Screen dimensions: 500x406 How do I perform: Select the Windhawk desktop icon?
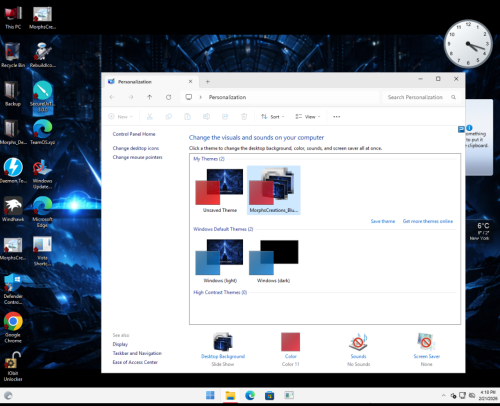point(13,209)
